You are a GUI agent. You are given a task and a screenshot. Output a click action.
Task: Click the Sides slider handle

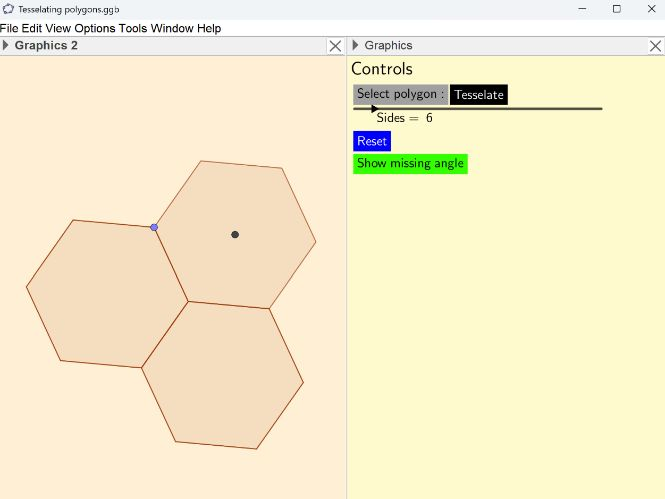(x=374, y=109)
